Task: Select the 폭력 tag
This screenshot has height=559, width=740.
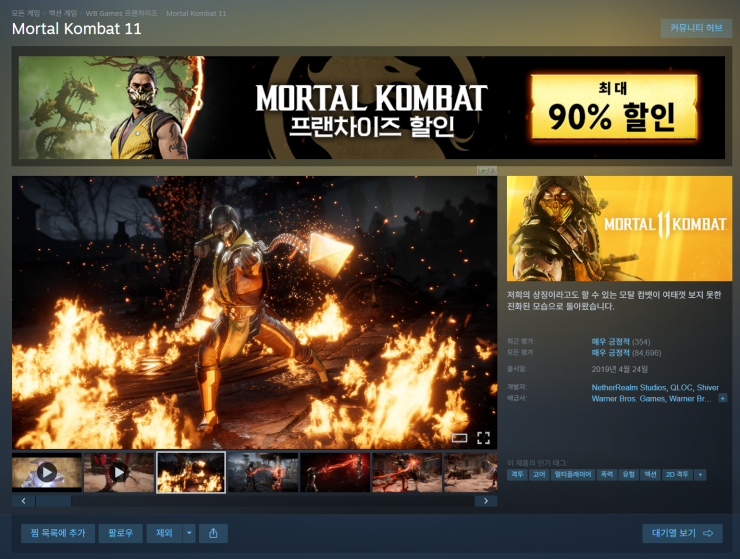Action: point(606,474)
